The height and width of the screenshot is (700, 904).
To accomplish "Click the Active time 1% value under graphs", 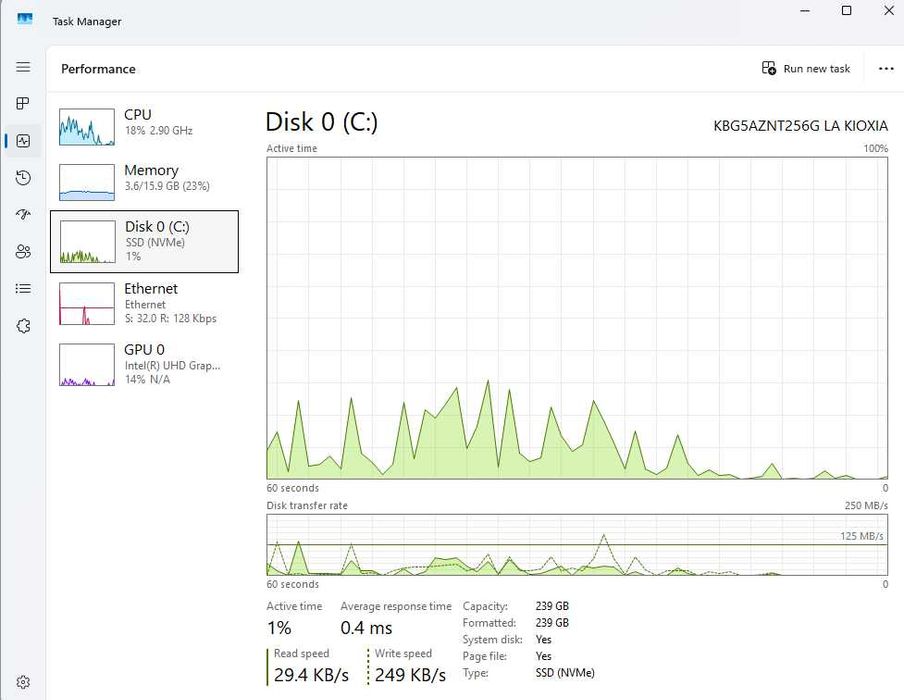I will point(279,628).
